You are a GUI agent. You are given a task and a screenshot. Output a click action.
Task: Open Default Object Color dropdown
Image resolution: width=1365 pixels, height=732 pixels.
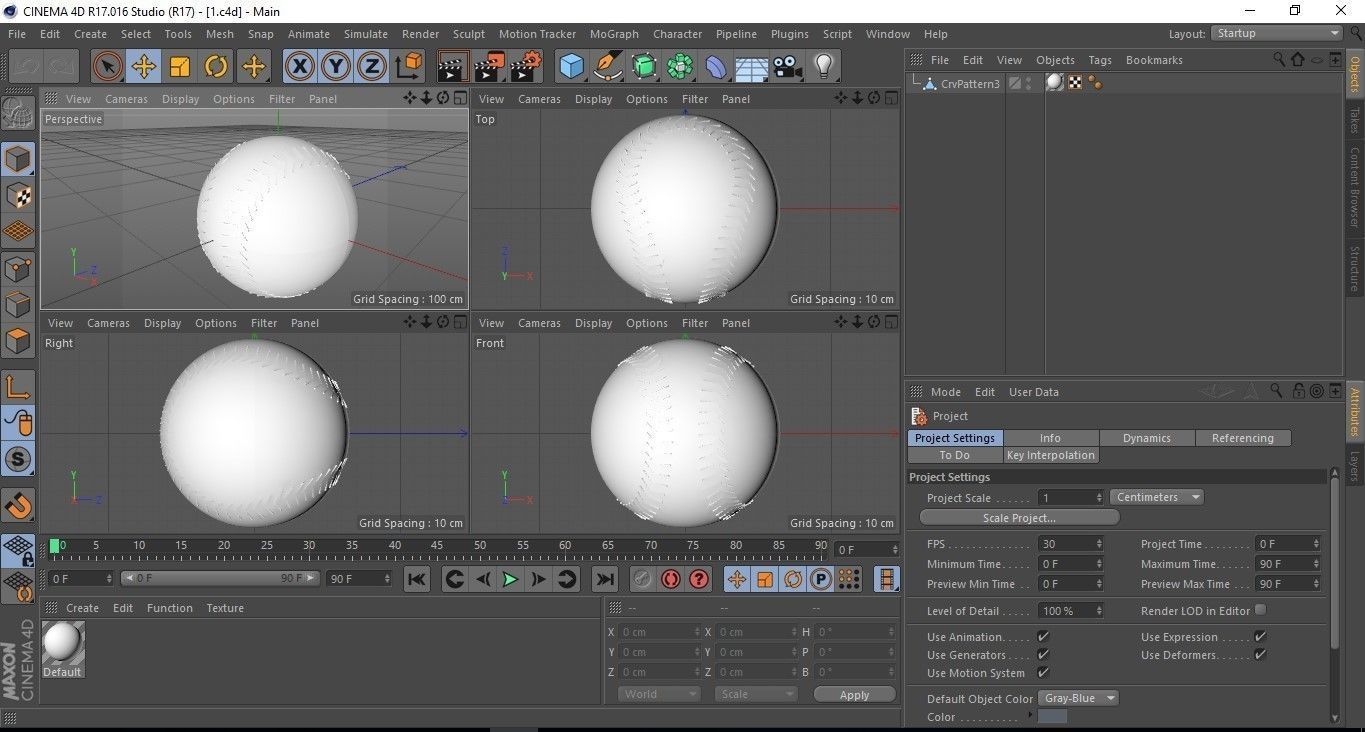point(1078,698)
